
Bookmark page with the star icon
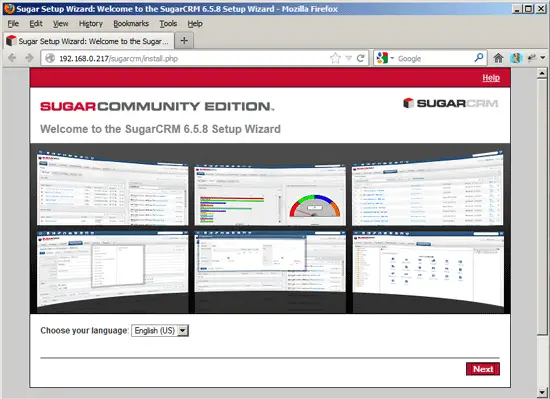(335, 58)
